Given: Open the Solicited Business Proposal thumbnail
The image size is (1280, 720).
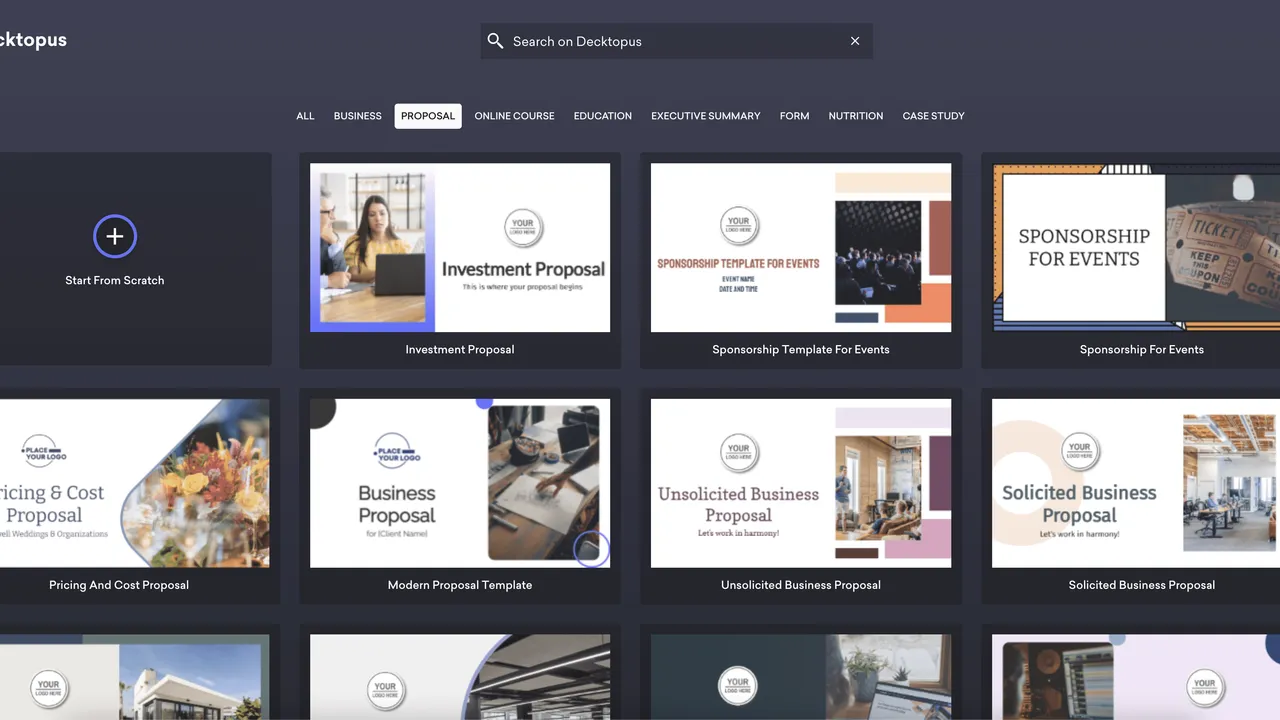Looking at the screenshot, I should (1136, 484).
